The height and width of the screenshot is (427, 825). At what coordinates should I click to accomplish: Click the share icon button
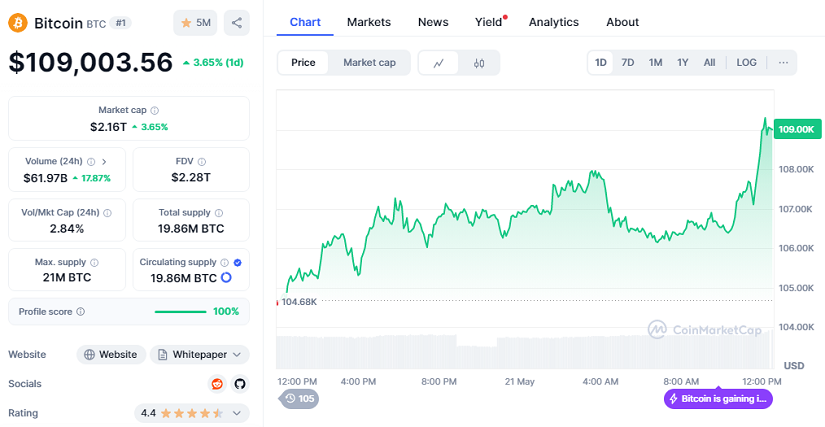tap(237, 23)
